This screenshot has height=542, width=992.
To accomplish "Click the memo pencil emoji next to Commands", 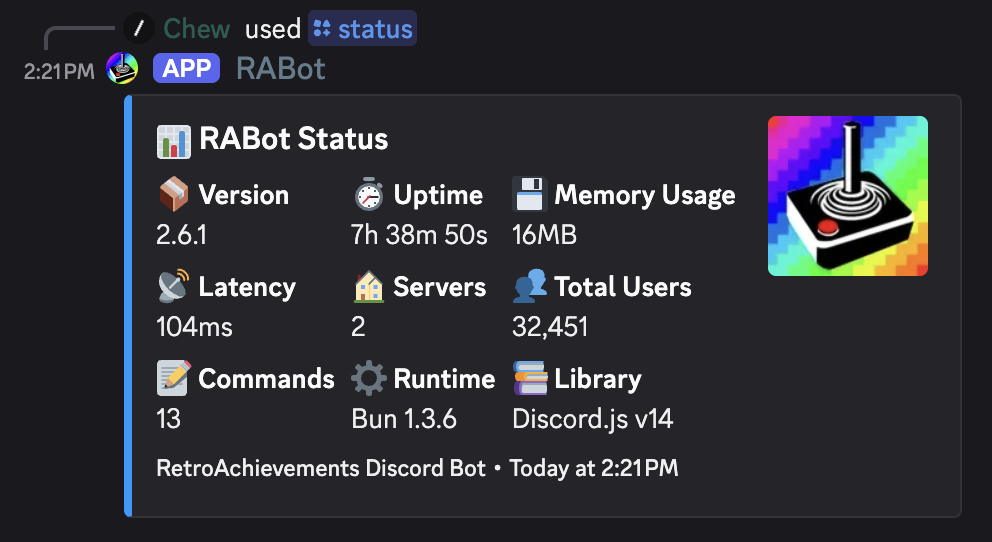I will point(173,378).
